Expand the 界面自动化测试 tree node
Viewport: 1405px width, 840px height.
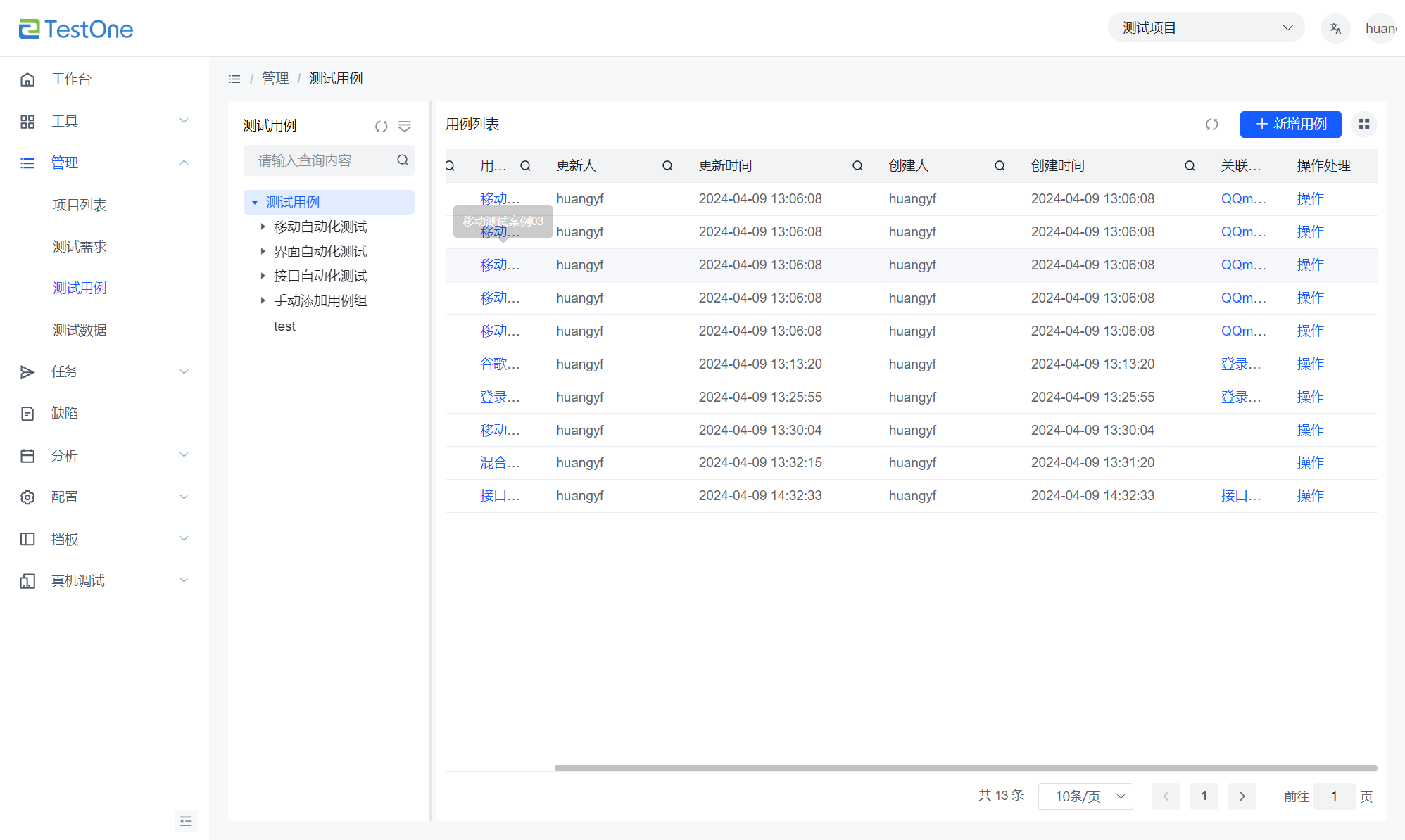pyautogui.click(x=263, y=251)
